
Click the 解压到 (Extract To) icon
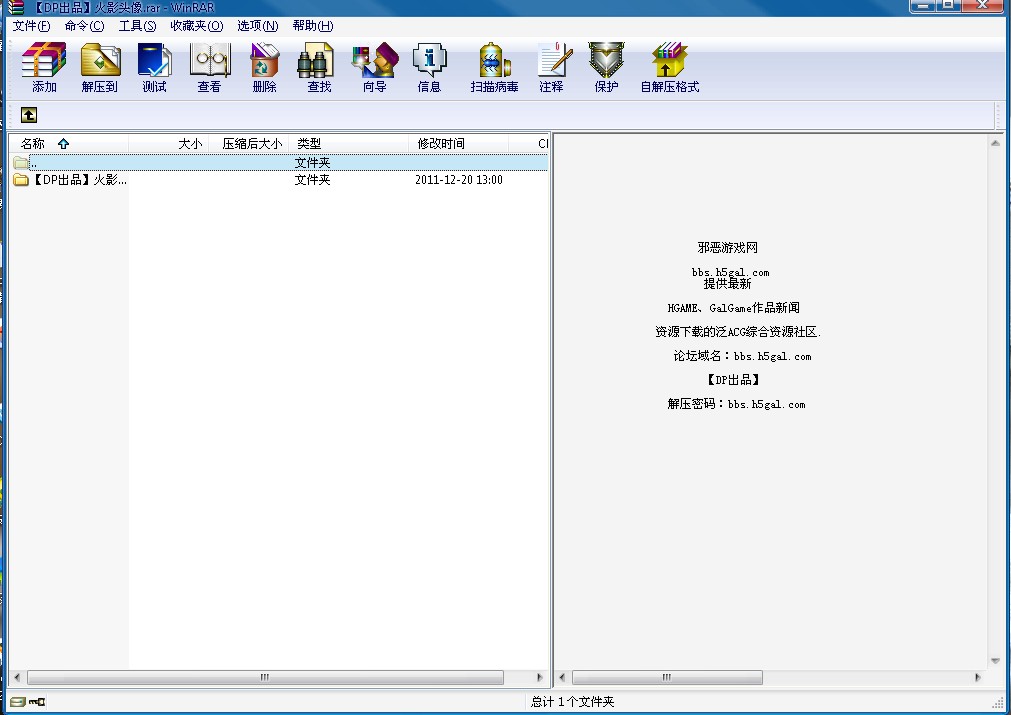click(x=99, y=67)
